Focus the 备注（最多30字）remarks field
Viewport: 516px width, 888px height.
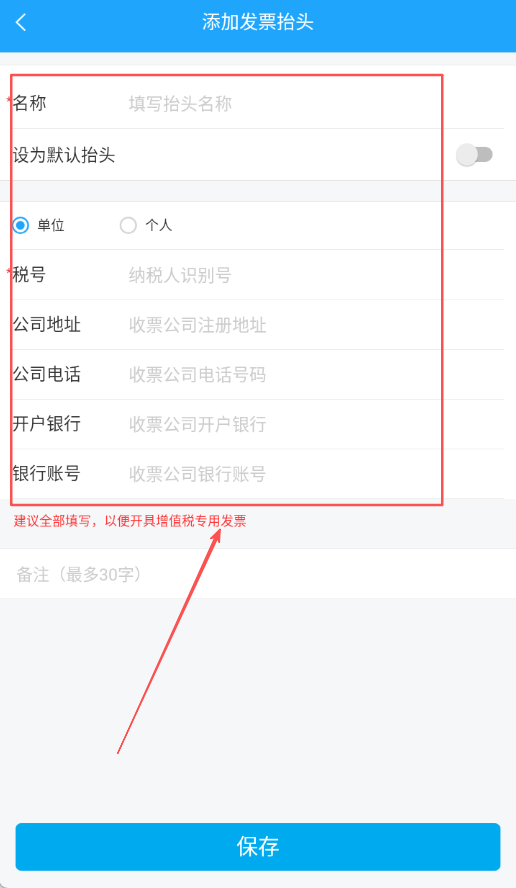[258, 574]
